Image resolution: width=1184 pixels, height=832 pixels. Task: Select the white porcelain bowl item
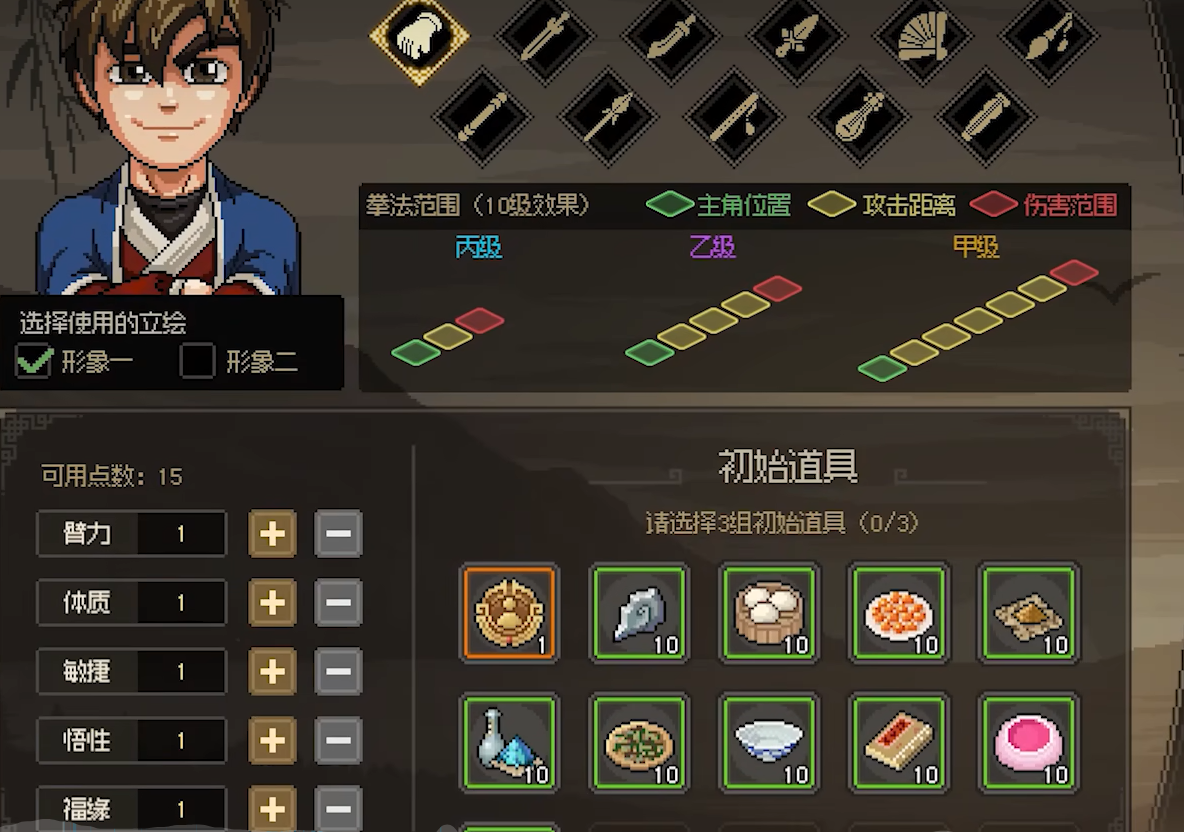point(769,743)
